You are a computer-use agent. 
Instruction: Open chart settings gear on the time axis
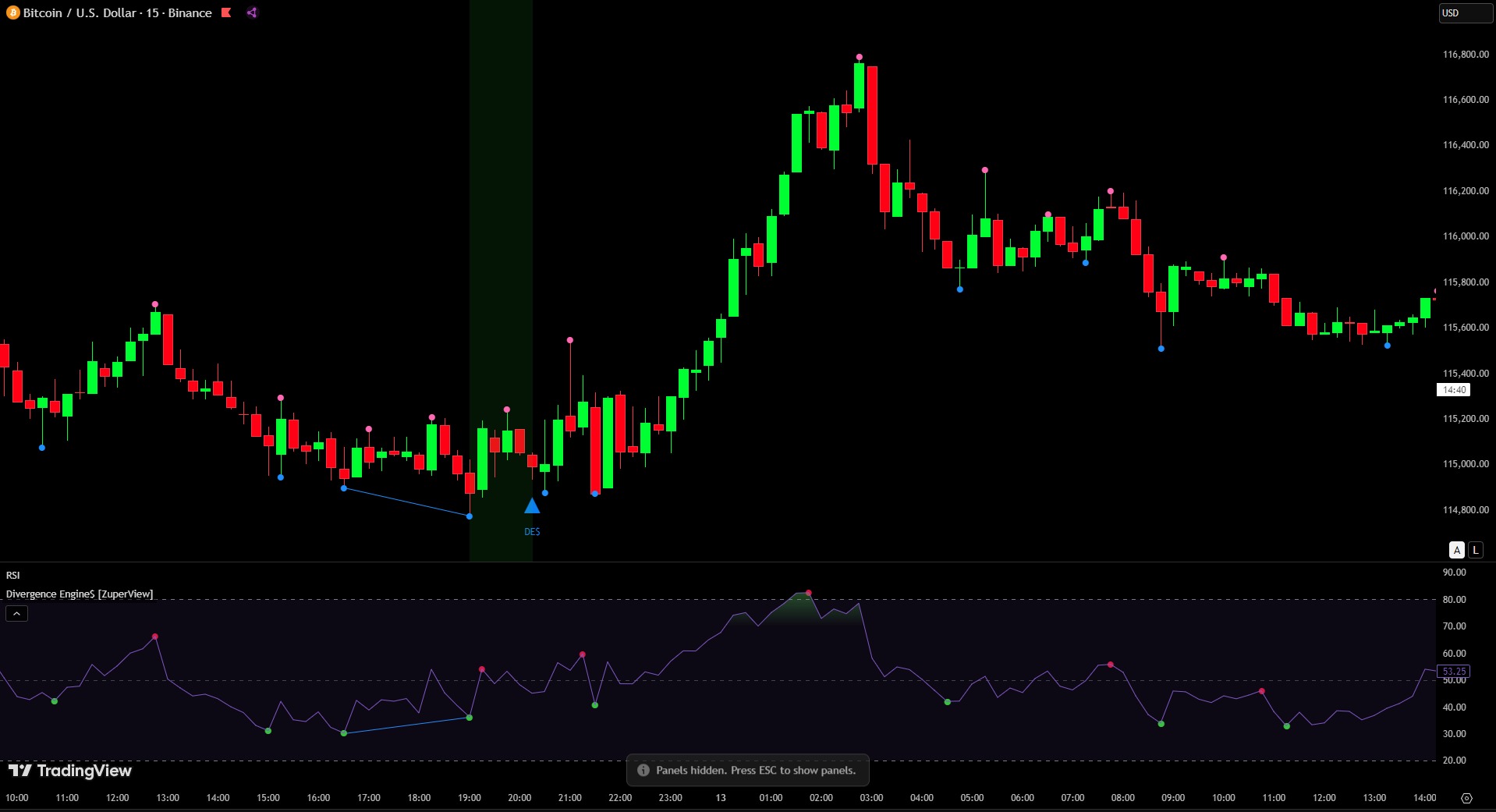(x=1466, y=798)
